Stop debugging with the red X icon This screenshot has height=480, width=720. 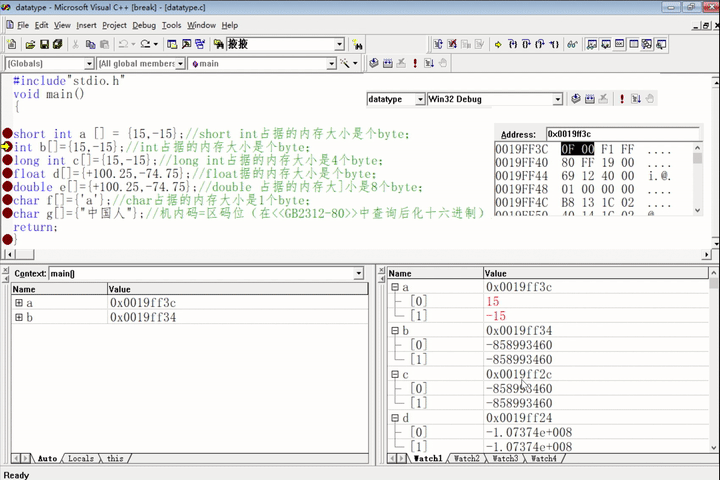[452, 44]
